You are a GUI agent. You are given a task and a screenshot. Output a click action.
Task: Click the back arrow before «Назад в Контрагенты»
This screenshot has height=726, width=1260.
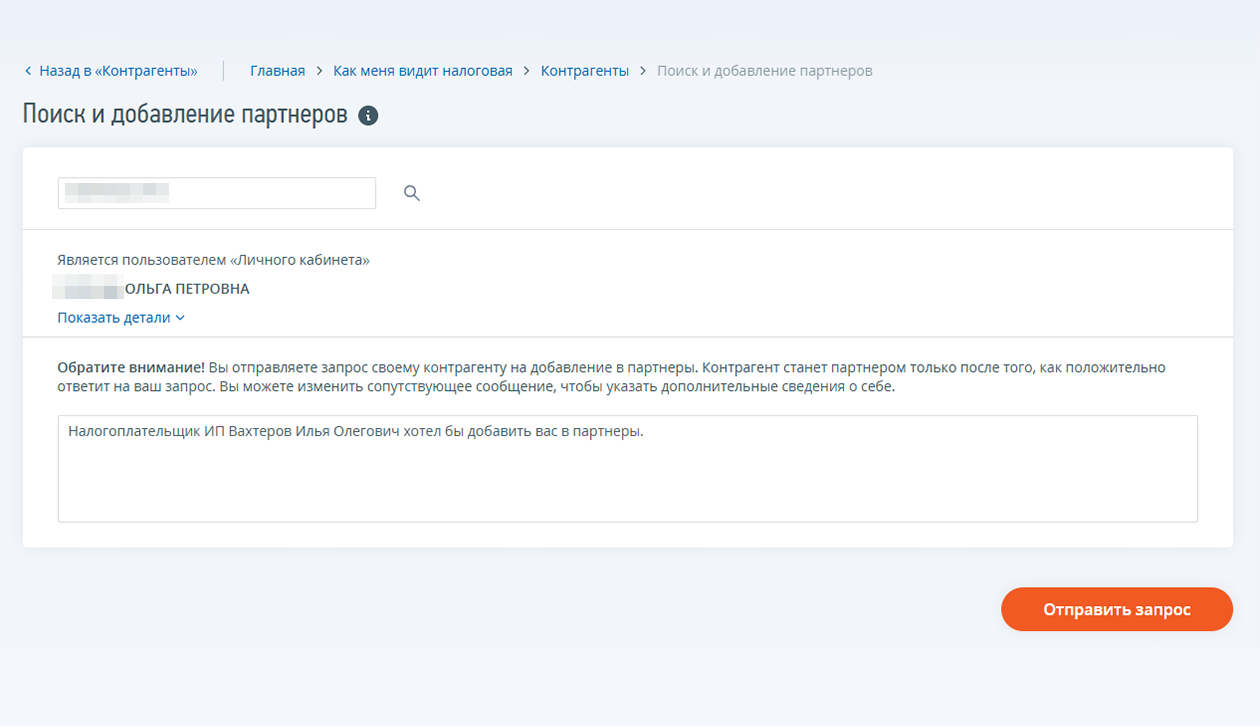point(28,71)
